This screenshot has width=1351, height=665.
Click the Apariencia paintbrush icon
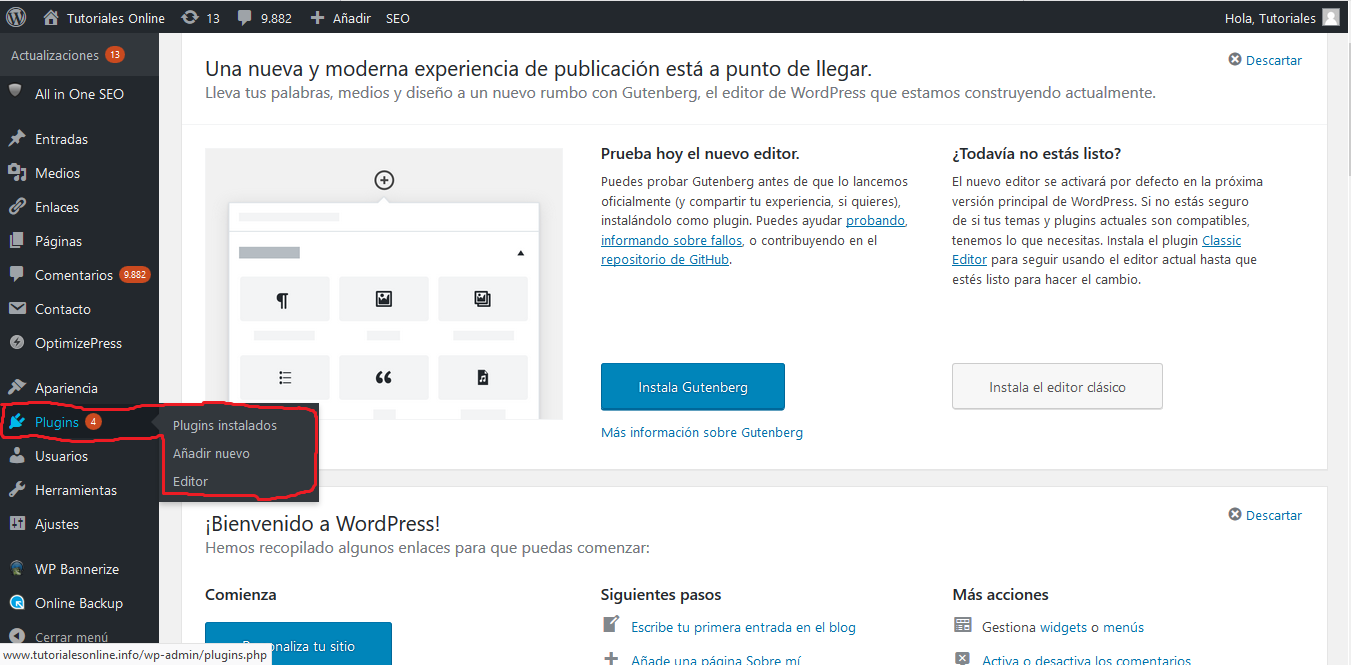point(17,388)
